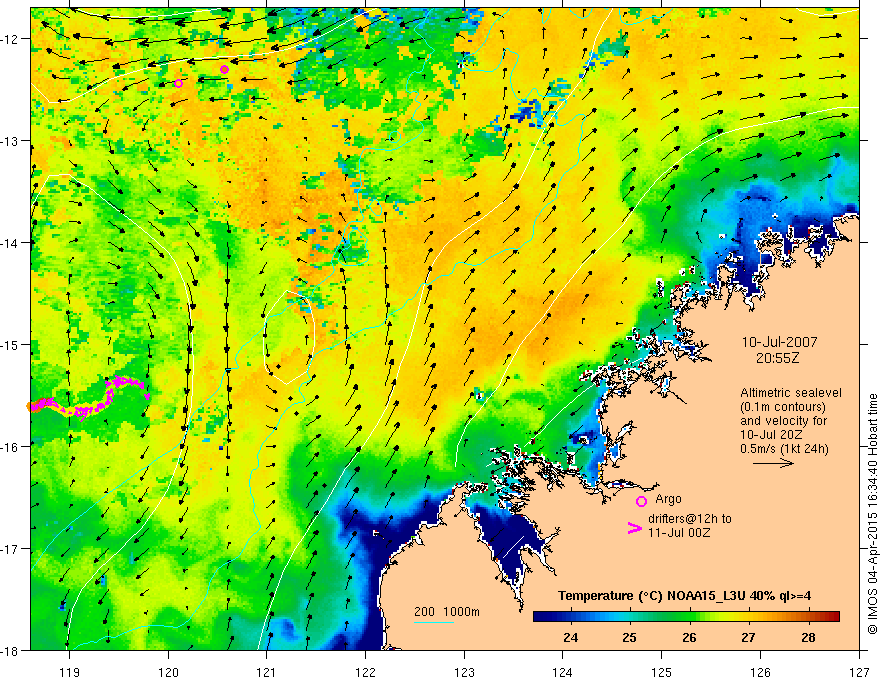Click the latitude axis label -15

[11, 344]
